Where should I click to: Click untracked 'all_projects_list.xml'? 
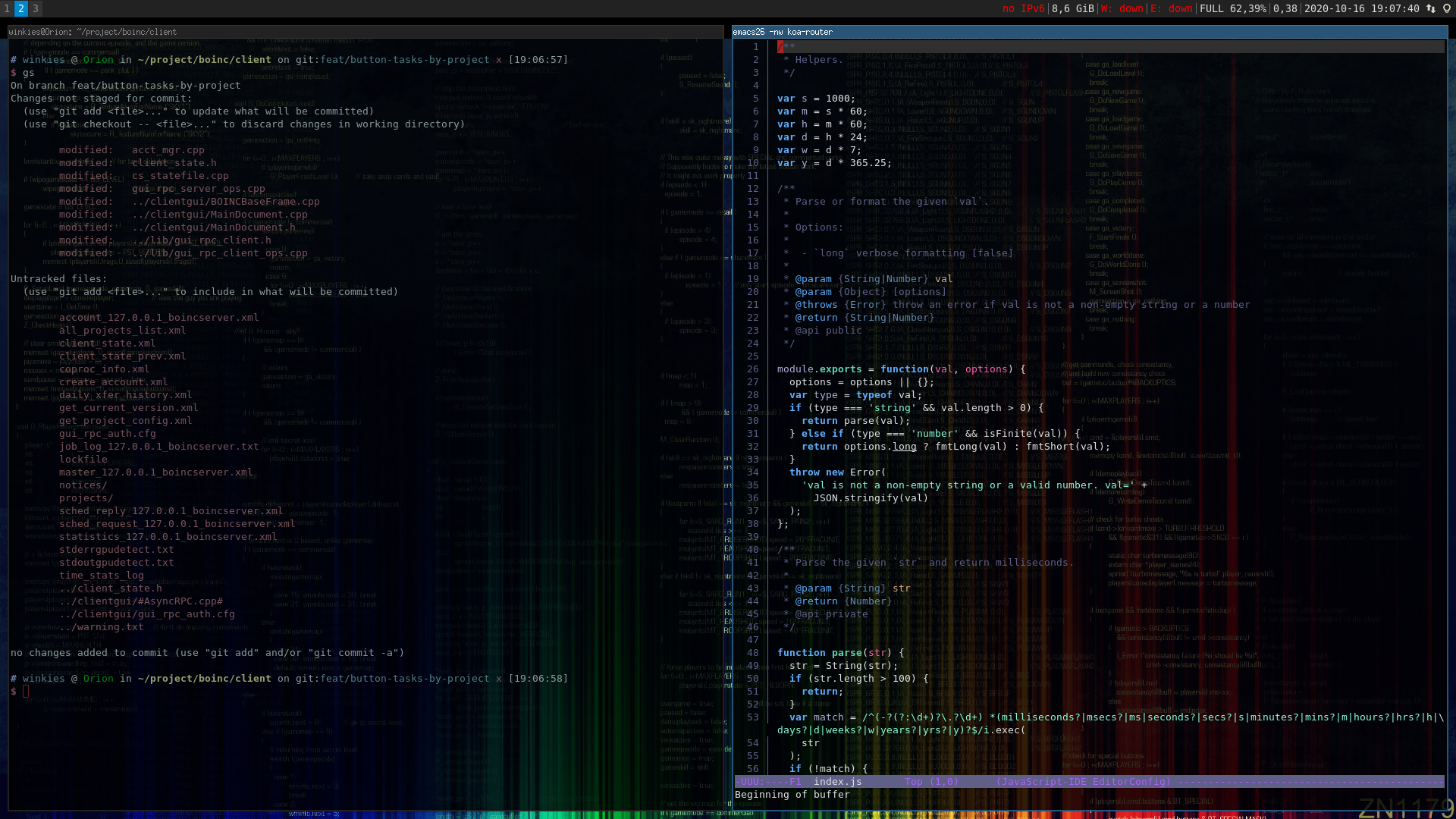[x=123, y=331]
